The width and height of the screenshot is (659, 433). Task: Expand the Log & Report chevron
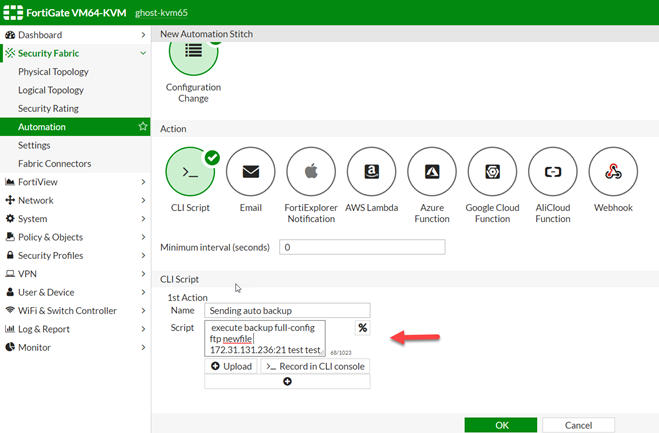(143, 329)
